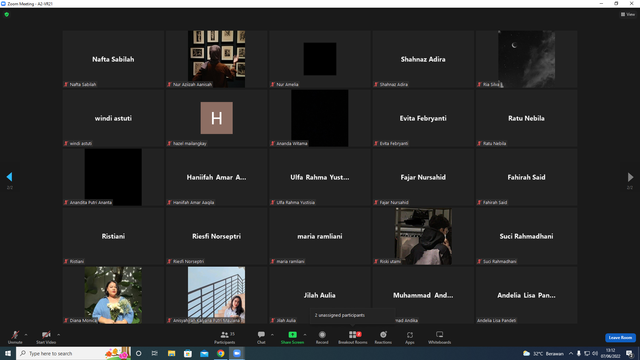Select Ulfa Rahma Yustisia tile
Screen dimensions: 640x360
[x=320, y=177]
